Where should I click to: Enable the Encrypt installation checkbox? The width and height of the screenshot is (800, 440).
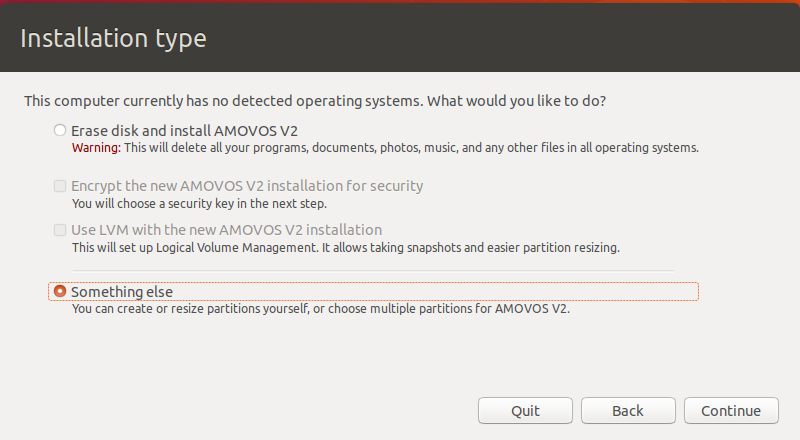pos(60,186)
